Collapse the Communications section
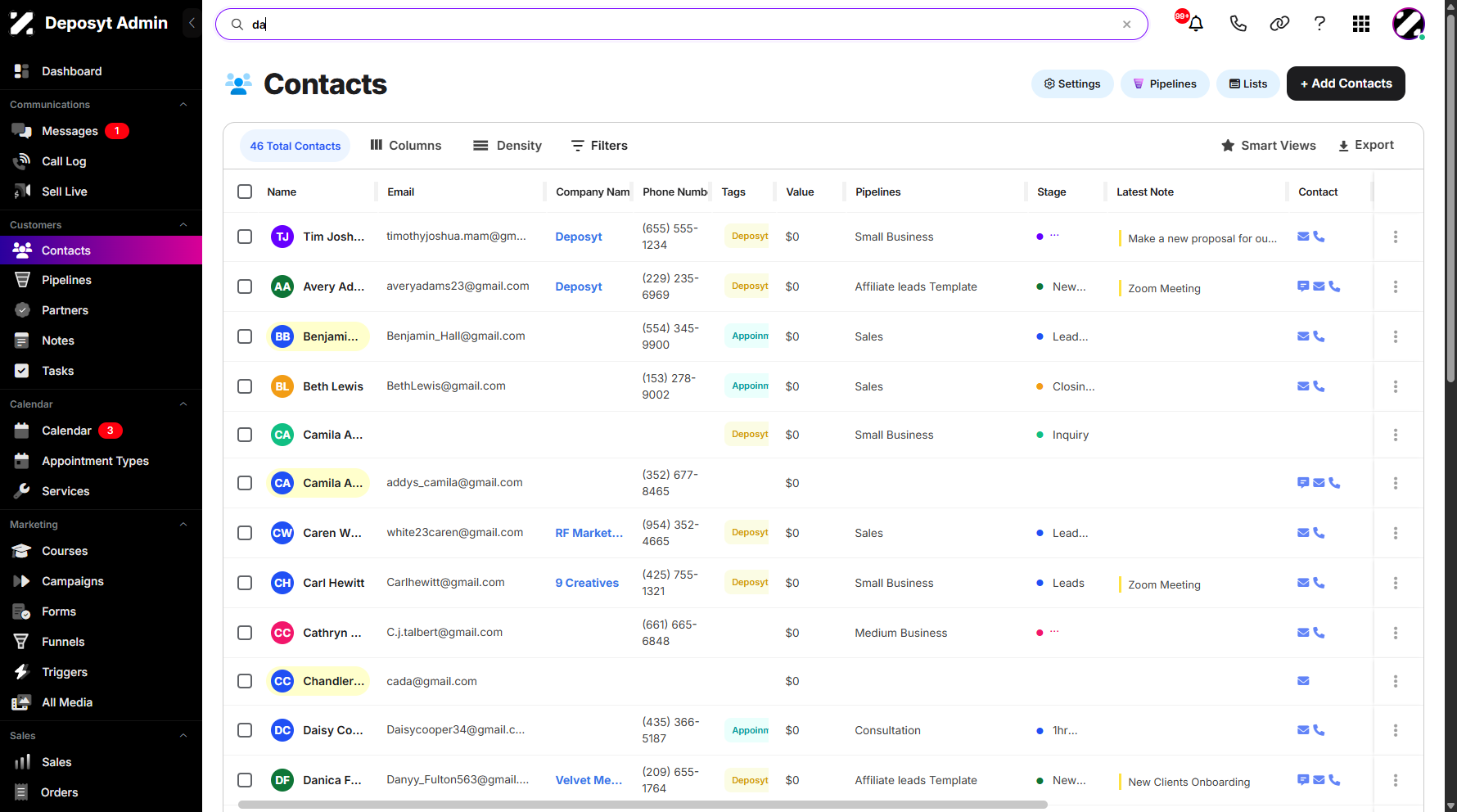The width and height of the screenshot is (1457, 812). coord(183,105)
